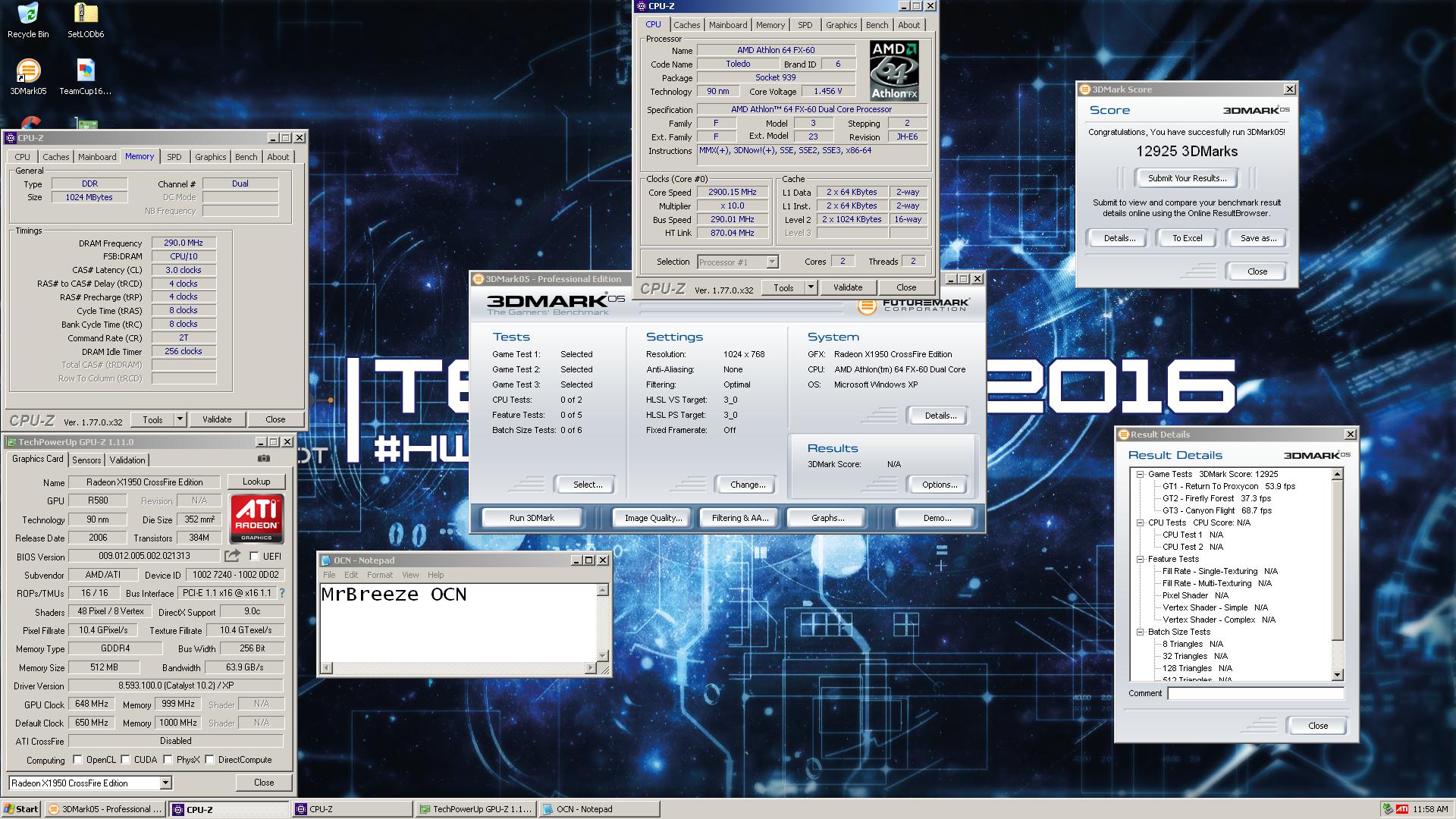Click the Change settings button

(748, 485)
